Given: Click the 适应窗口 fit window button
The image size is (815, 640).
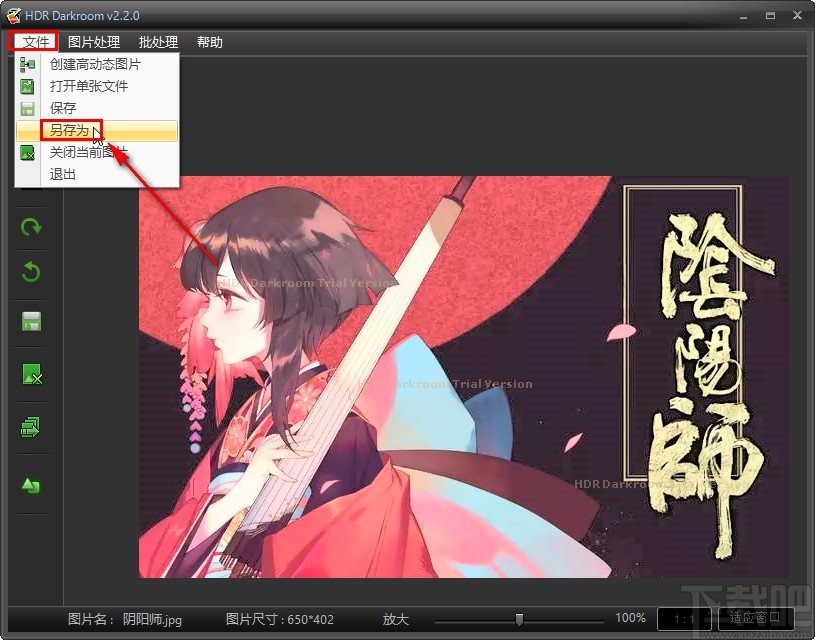Looking at the screenshot, I should [756, 619].
